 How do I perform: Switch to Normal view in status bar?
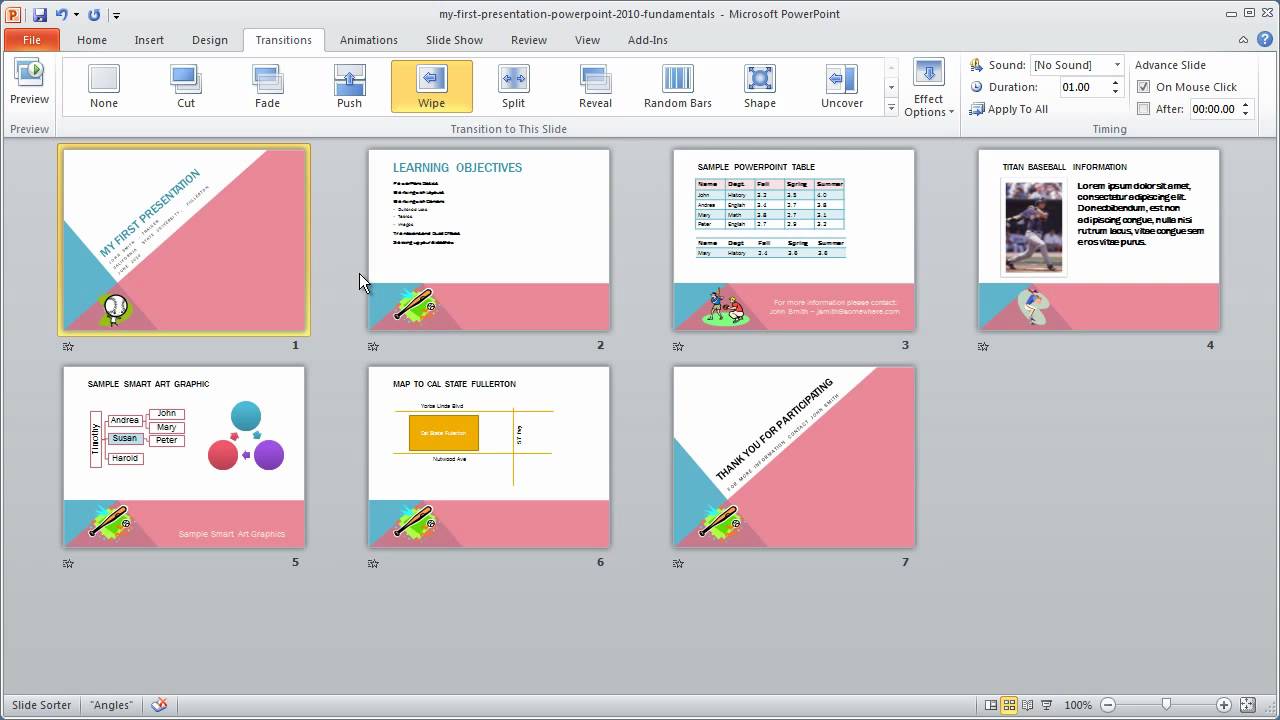[x=991, y=705]
